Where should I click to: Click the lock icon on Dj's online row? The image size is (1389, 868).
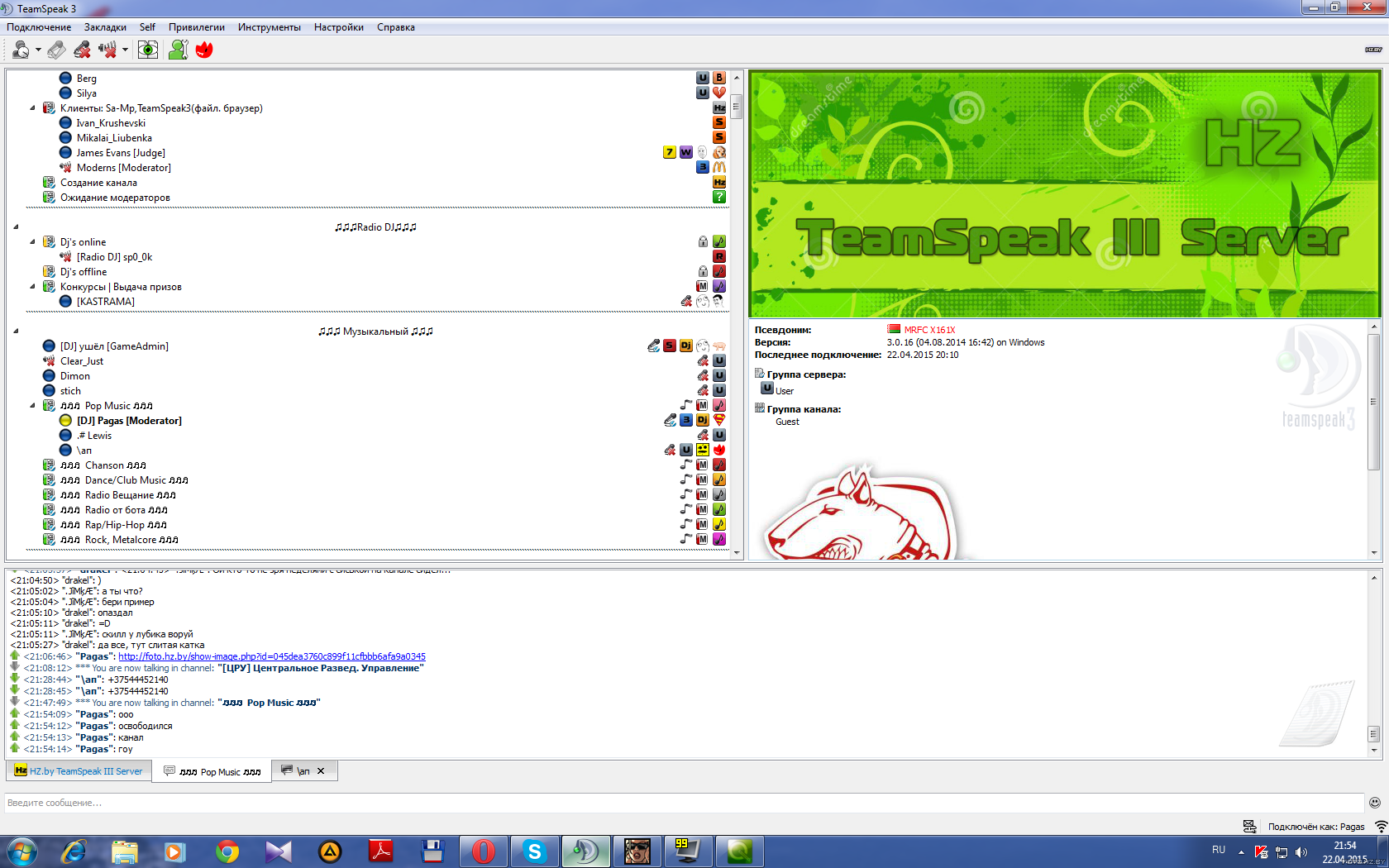pos(703,241)
